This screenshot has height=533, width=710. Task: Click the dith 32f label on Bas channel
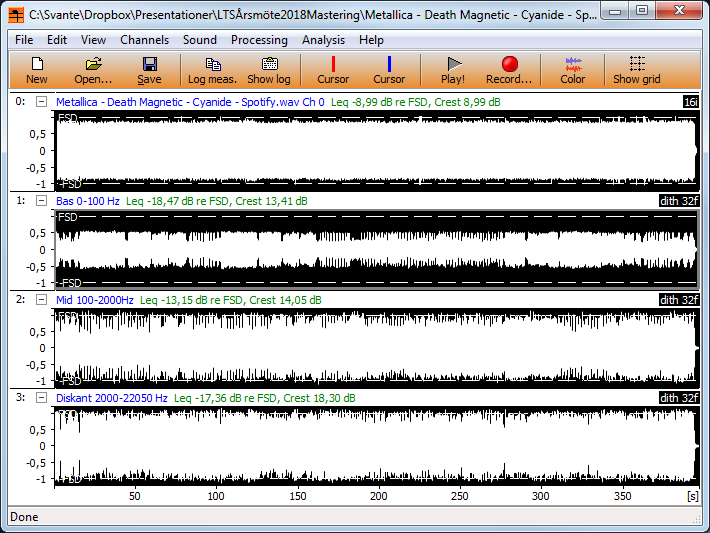click(679, 201)
